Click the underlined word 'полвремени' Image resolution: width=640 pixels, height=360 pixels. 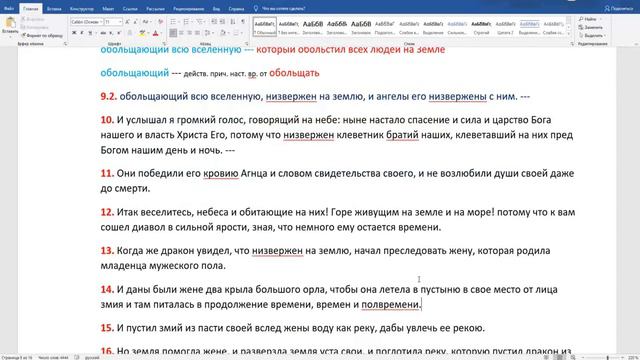coord(391,304)
